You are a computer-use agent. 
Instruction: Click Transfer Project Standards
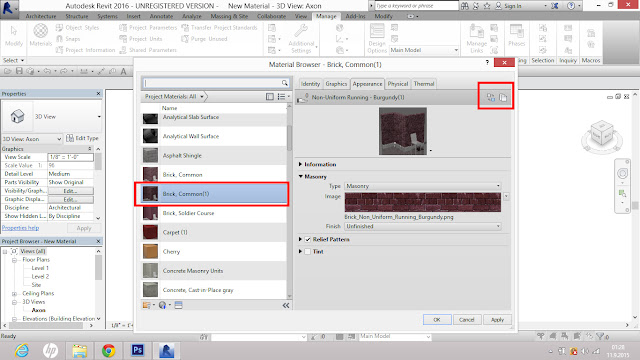(220, 28)
